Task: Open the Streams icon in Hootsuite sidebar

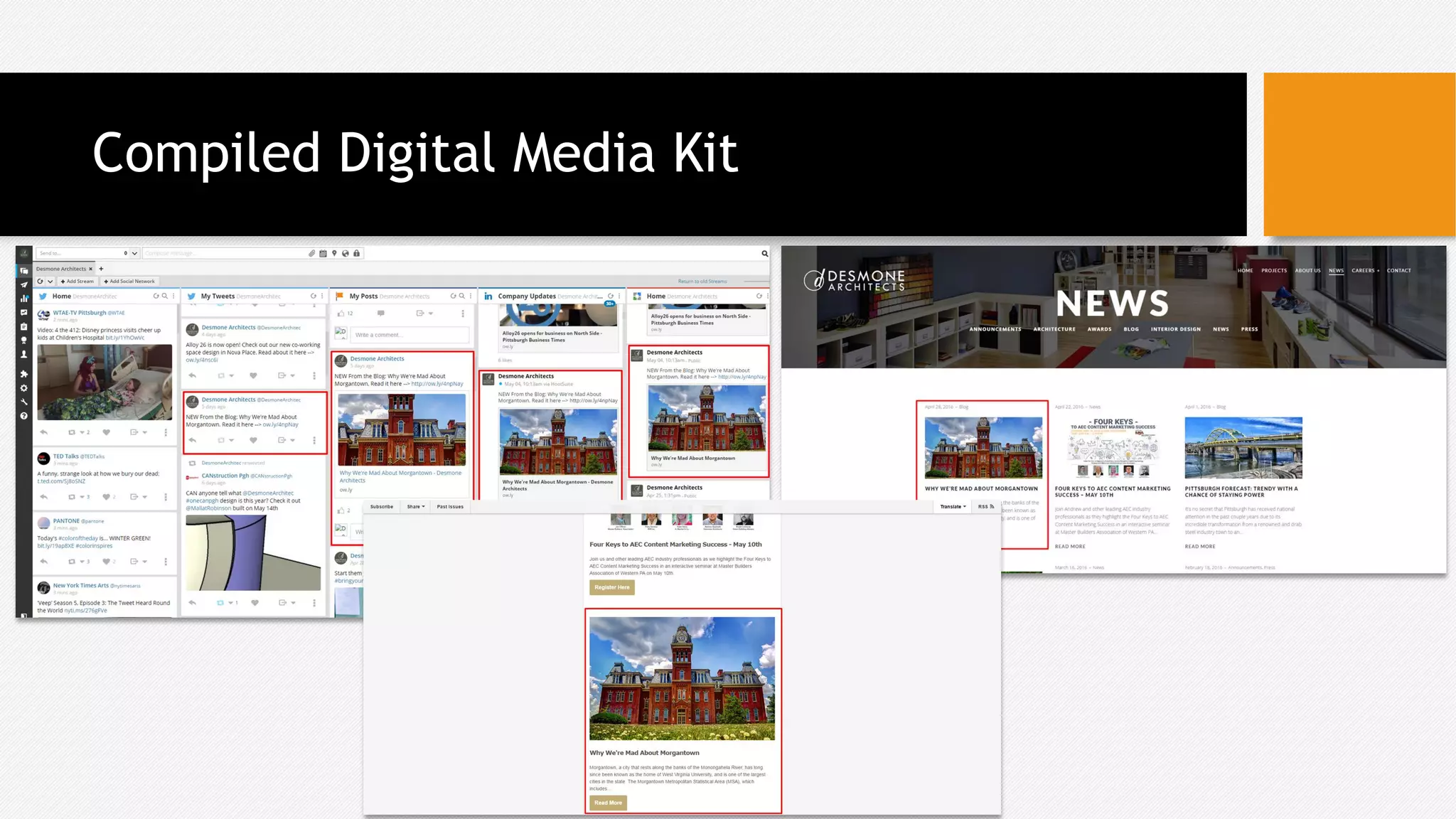Action: point(24,271)
